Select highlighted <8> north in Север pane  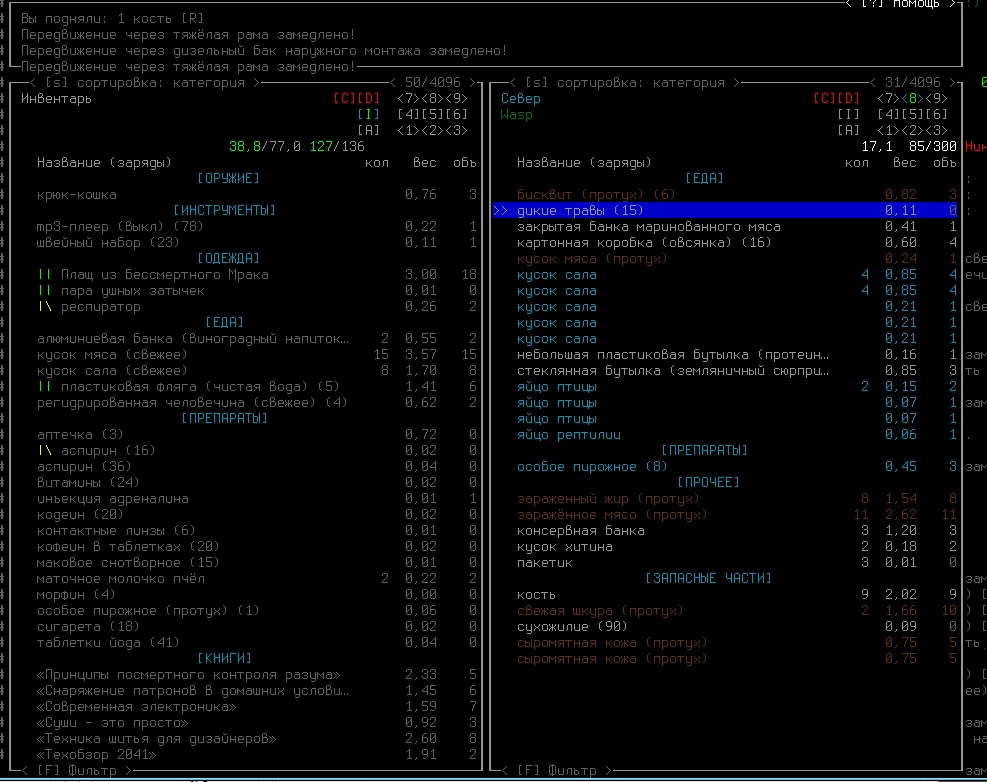coord(912,98)
